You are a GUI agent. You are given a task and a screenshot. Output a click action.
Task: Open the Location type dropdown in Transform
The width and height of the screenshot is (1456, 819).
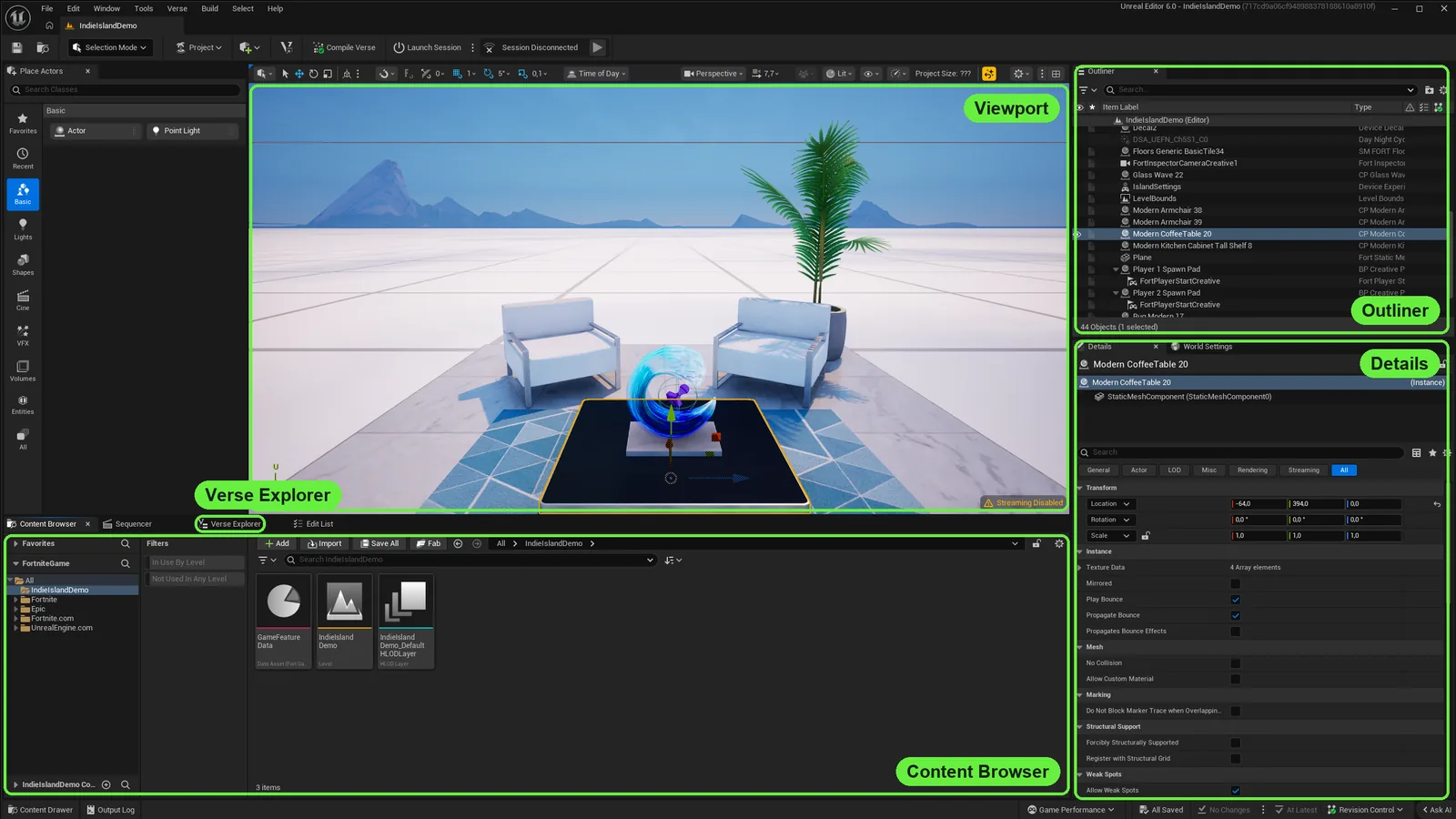coord(1110,504)
